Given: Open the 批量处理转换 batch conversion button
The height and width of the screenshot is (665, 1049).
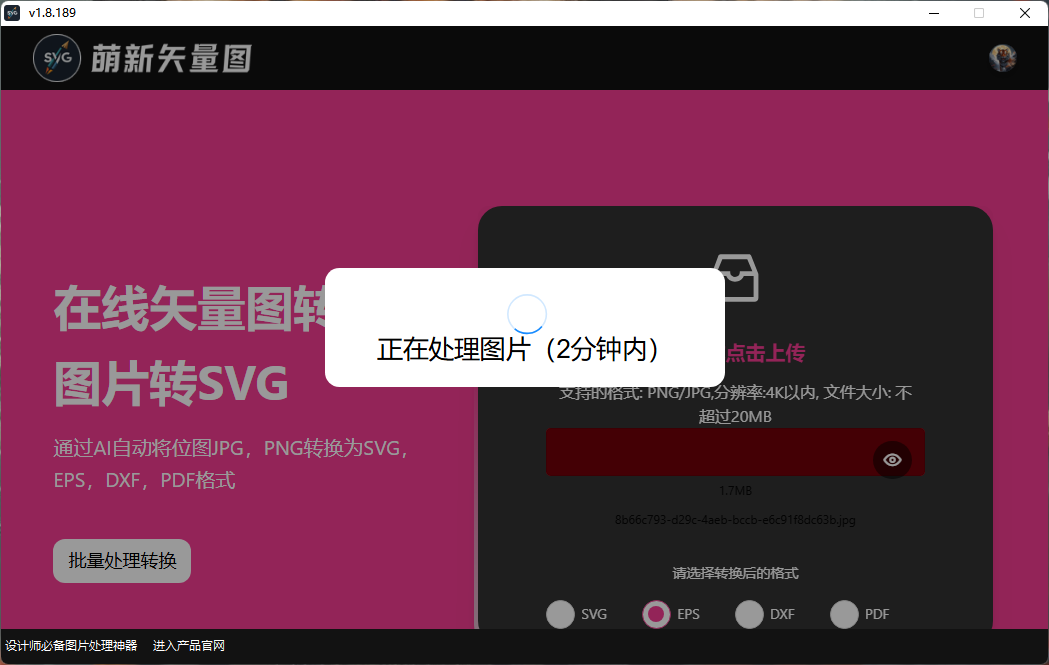Looking at the screenshot, I should click(x=121, y=561).
